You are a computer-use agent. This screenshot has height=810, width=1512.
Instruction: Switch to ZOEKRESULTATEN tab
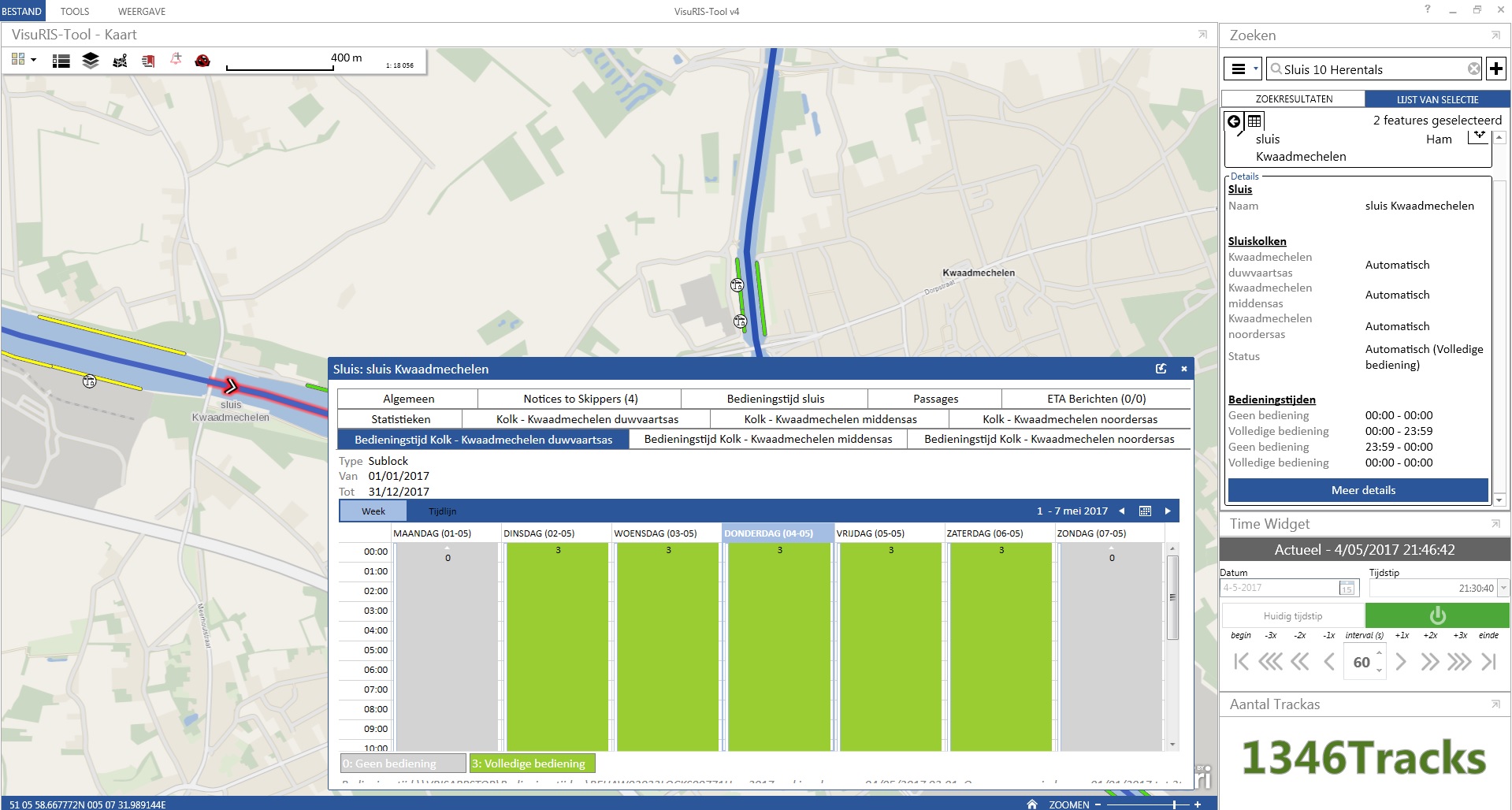(1294, 99)
